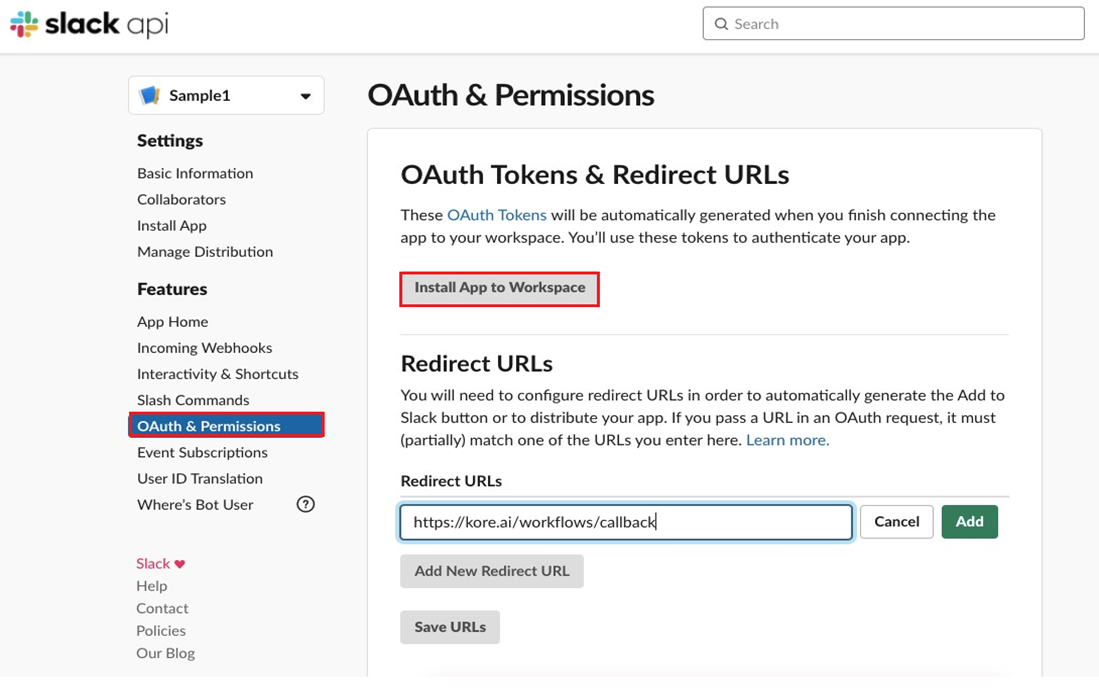The height and width of the screenshot is (697, 1099).
Task: Navigate to Event Subscriptions
Action: pyautogui.click(x=202, y=452)
